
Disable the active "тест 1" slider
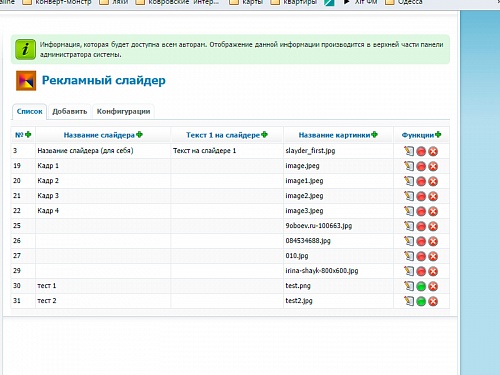coord(421,286)
